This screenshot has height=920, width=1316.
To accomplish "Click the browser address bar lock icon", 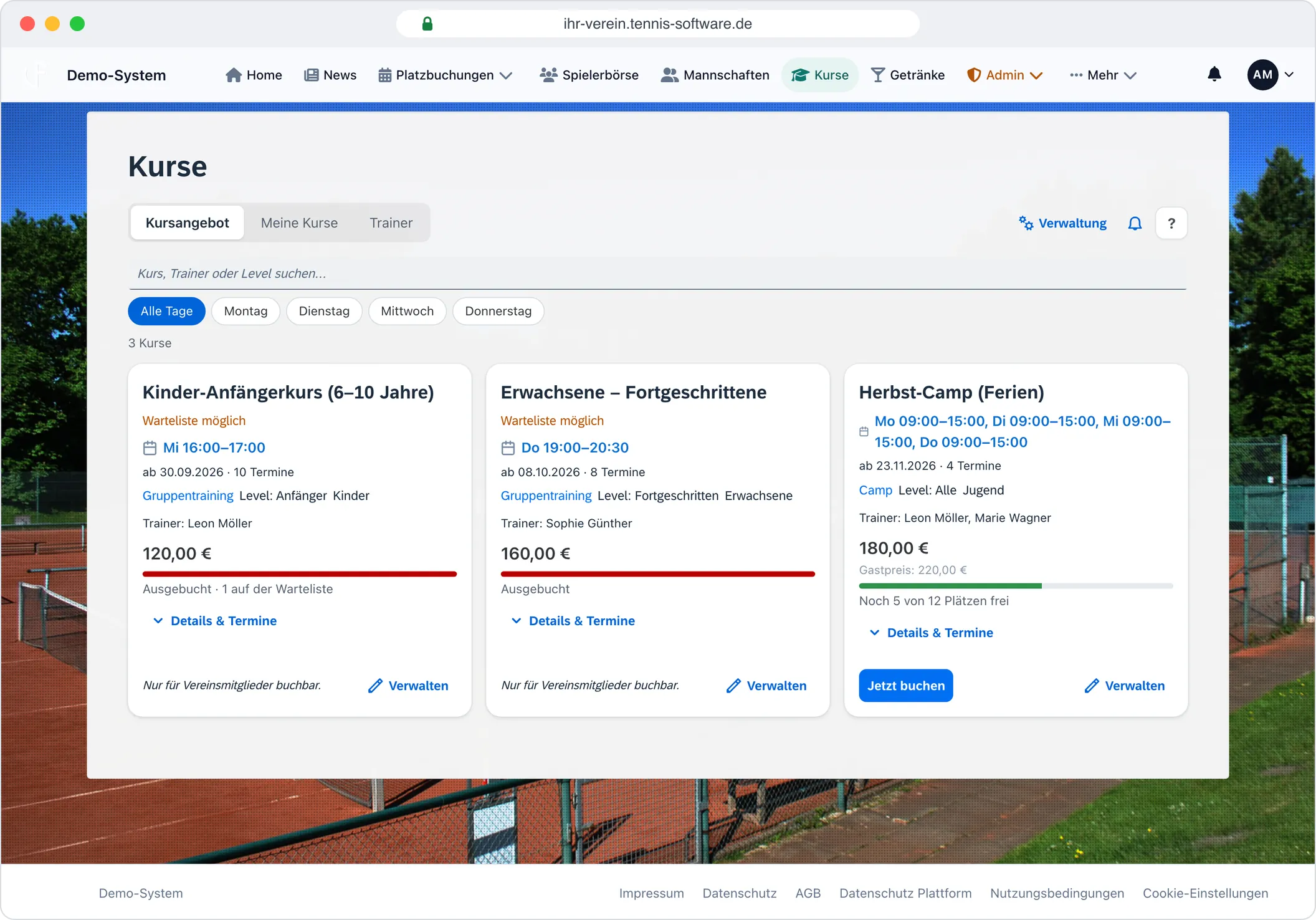I will coord(427,24).
